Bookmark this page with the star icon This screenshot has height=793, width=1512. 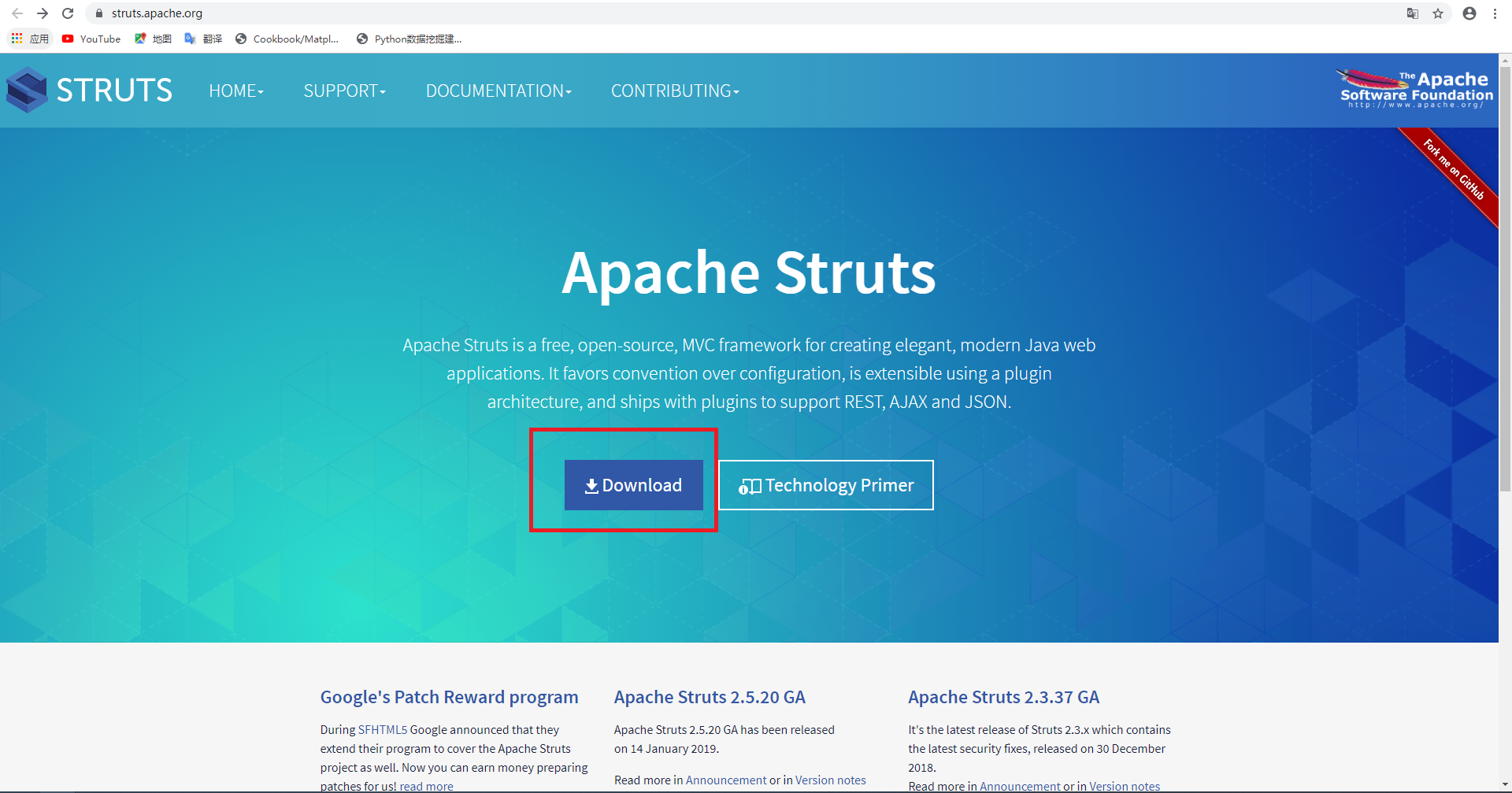click(1439, 13)
